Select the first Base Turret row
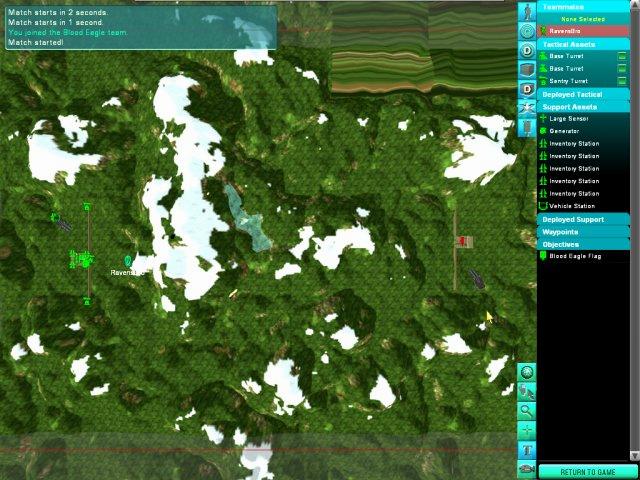This screenshot has height=480, width=640. tap(583, 56)
